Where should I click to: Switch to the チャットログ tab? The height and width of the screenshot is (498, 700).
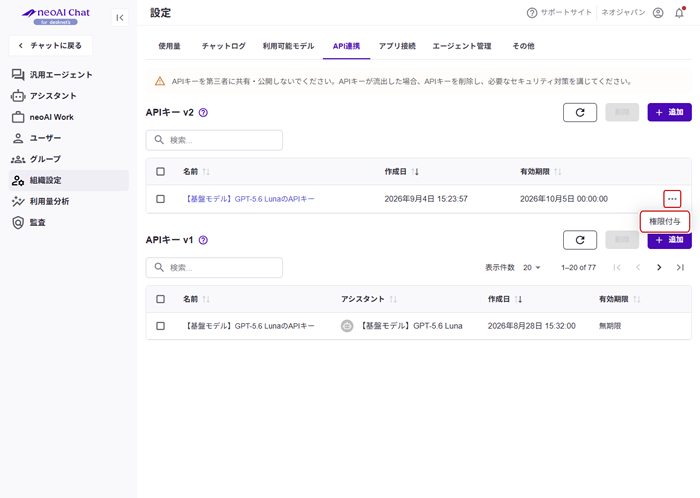point(224,46)
